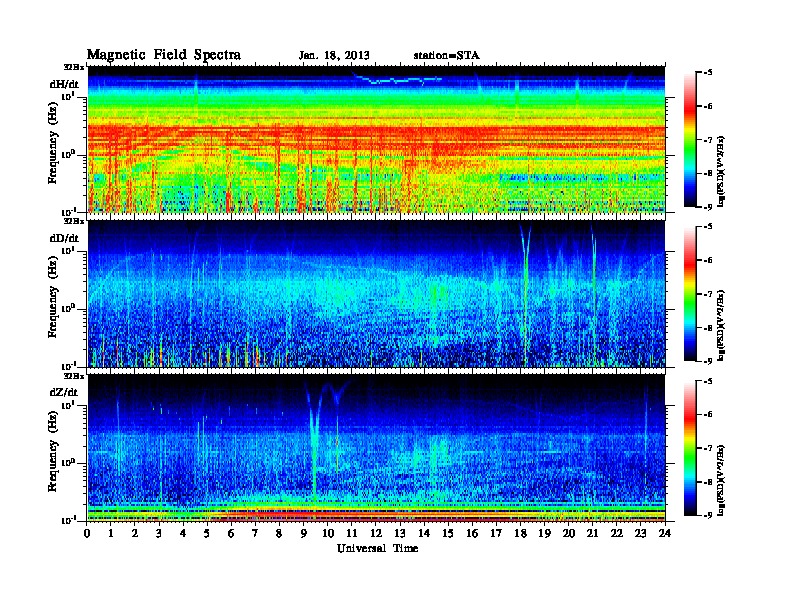This screenshot has width=792, height=612.
Task: Click the -6 tick on dZ/dt color scale
Action: tap(708, 414)
